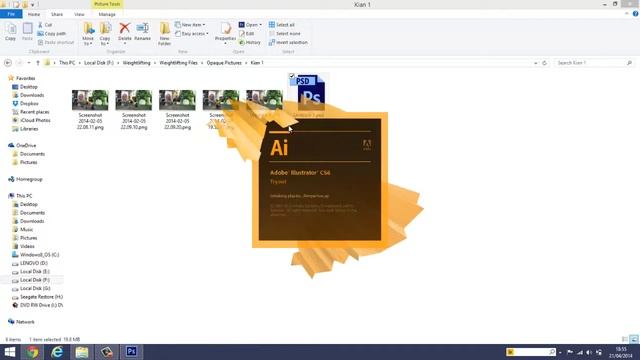Image resolution: width=640 pixels, height=360 pixels.
Task: Open the recent locations dropdown arrow
Action: pyautogui.click(x=29, y=63)
